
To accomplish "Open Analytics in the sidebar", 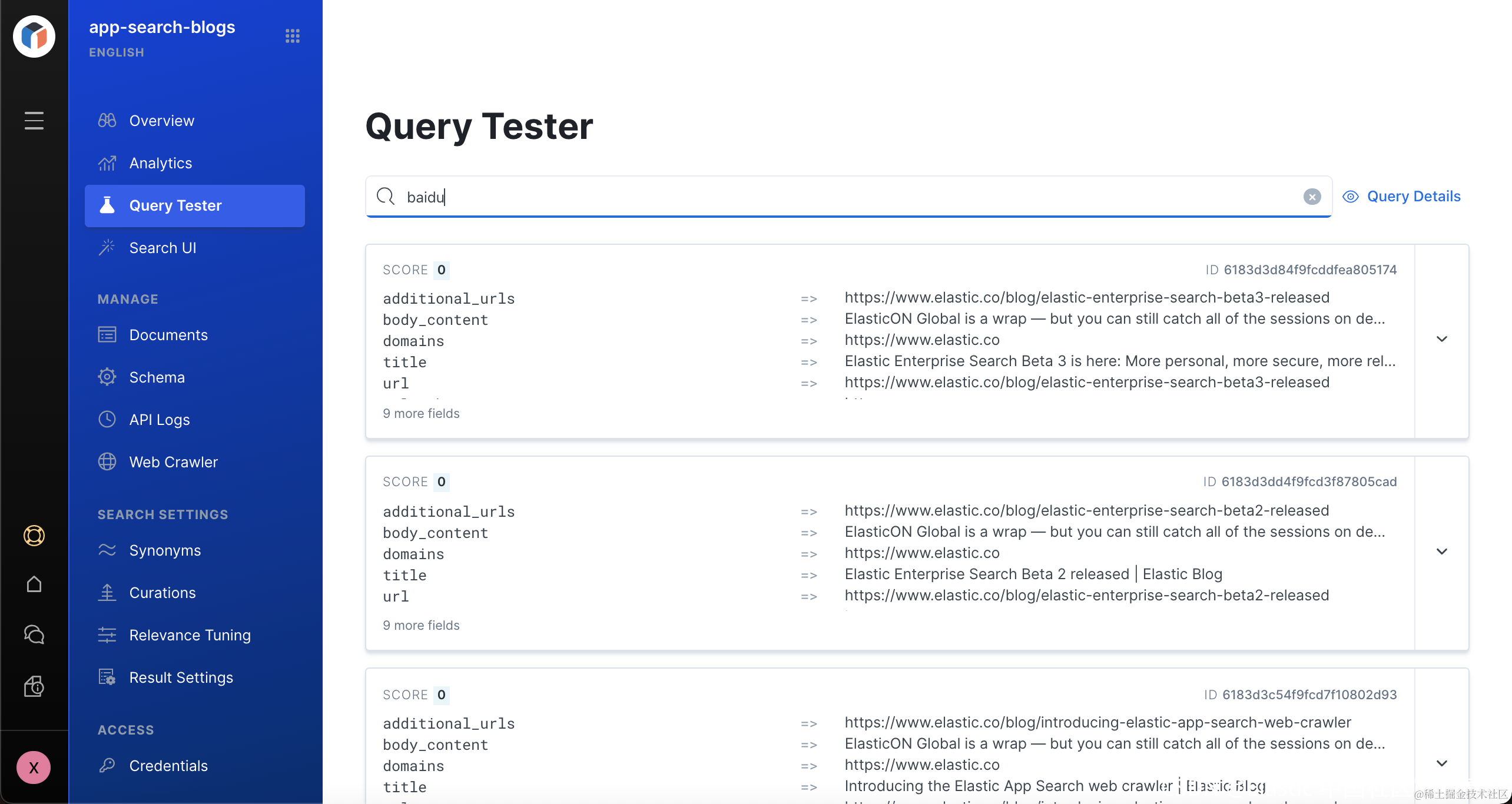I will (160, 163).
